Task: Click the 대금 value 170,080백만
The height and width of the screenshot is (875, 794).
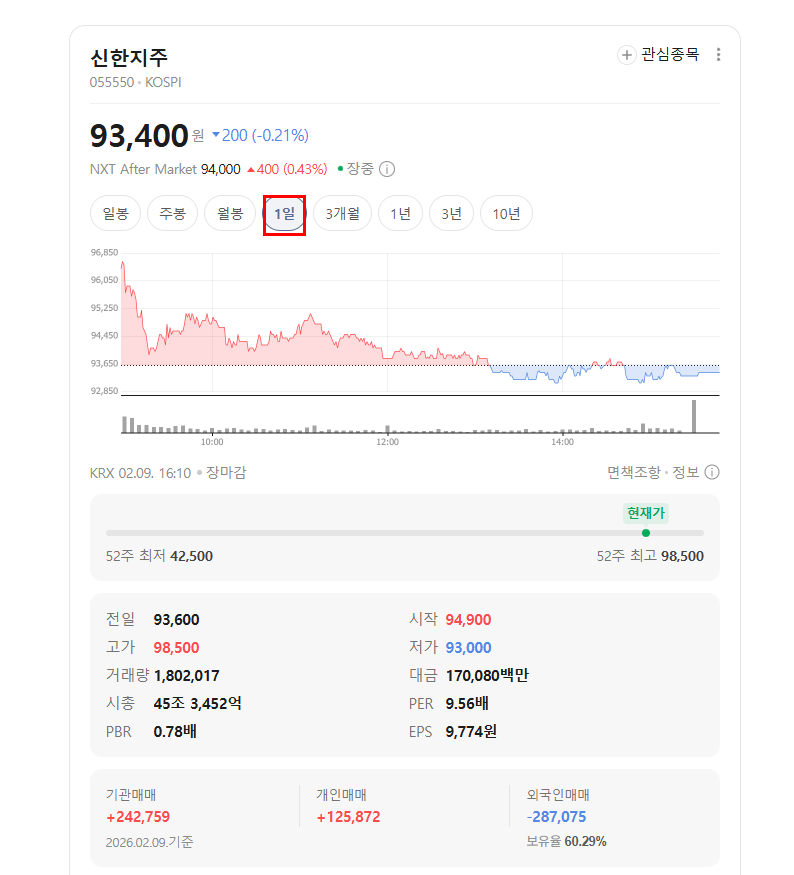Action: [487, 676]
